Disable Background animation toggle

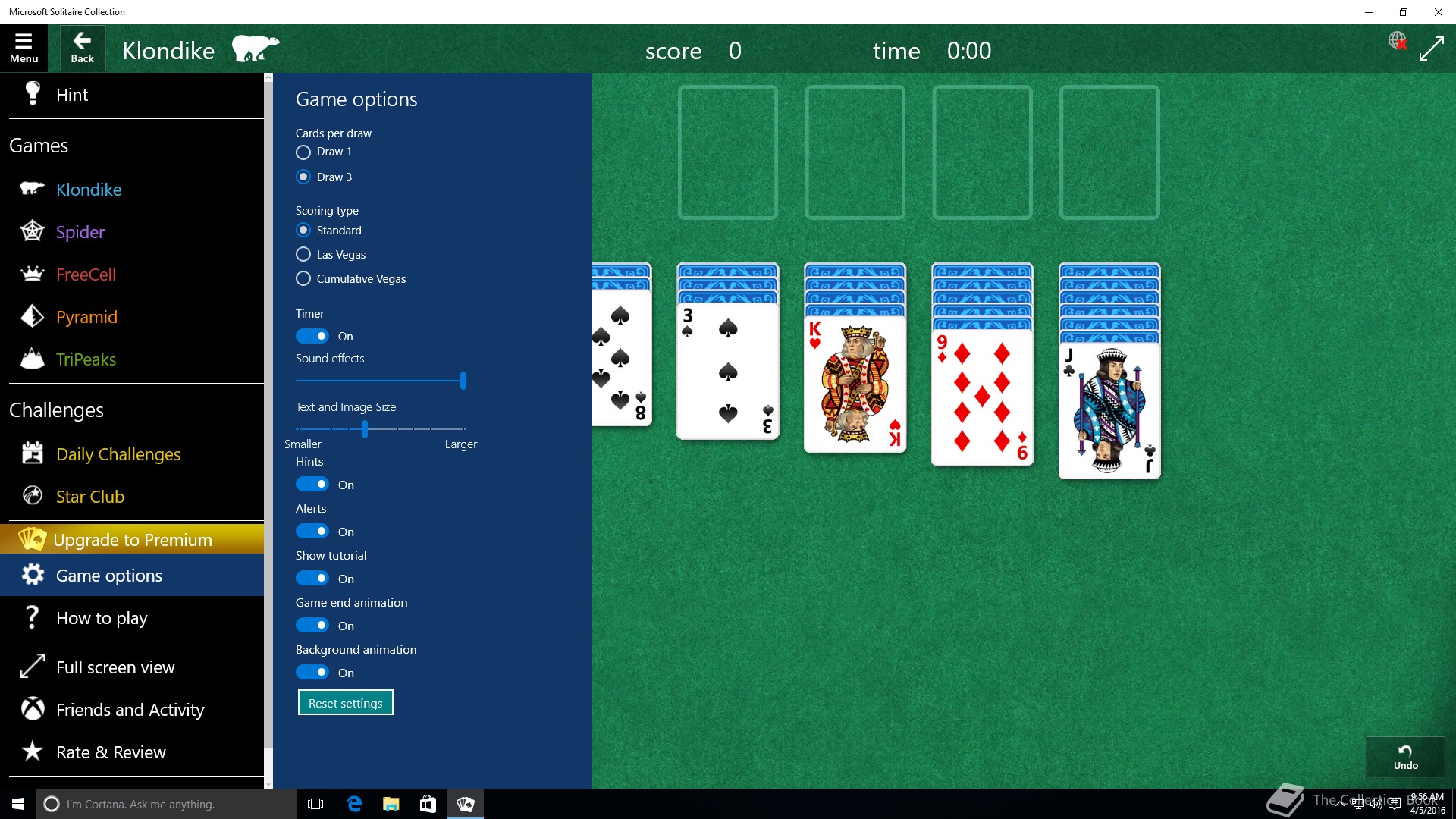312,672
